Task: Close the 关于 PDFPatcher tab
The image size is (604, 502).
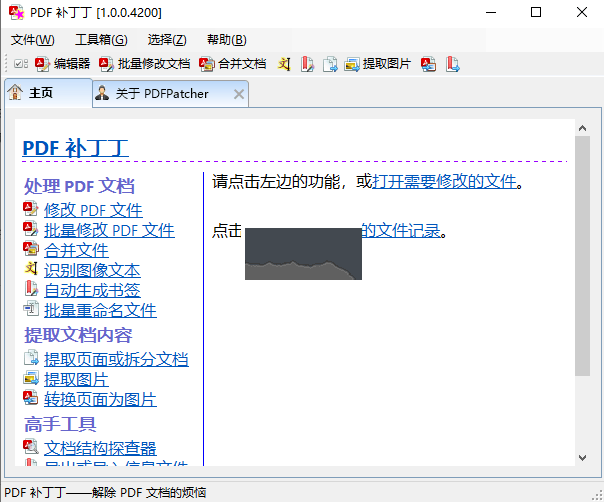Action: coord(239,94)
